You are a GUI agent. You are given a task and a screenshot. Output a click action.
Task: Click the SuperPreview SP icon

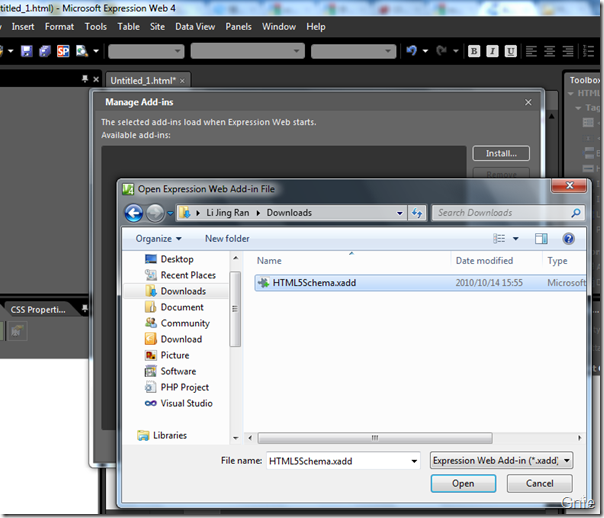click(x=63, y=51)
